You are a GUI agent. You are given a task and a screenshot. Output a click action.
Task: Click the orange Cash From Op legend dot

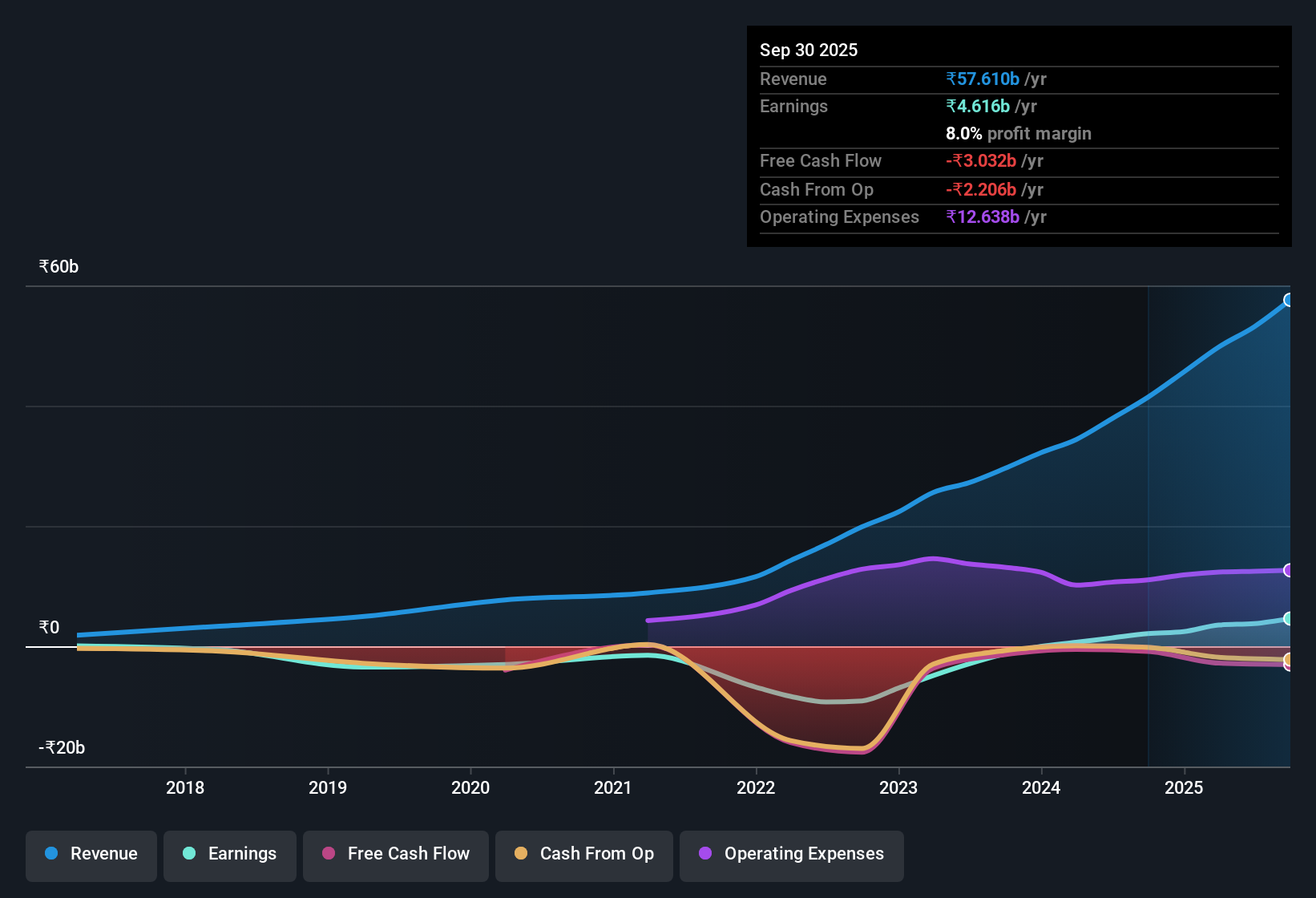pos(521,854)
